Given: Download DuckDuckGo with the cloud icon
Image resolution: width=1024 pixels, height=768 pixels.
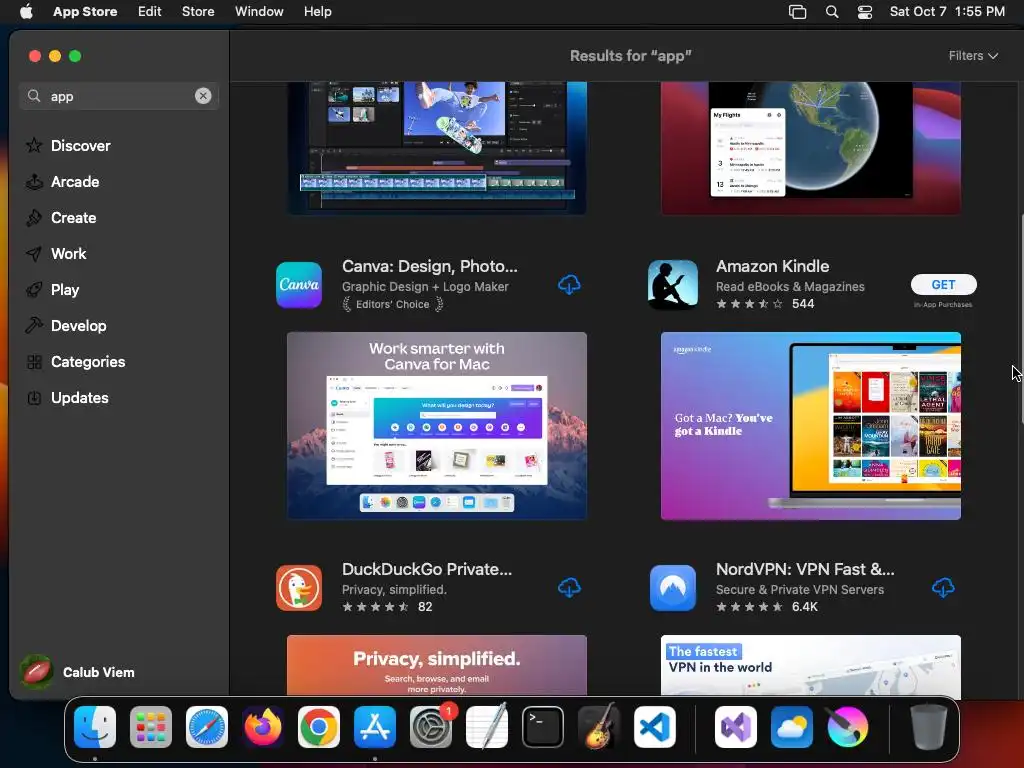Looking at the screenshot, I should pos(569,588).
